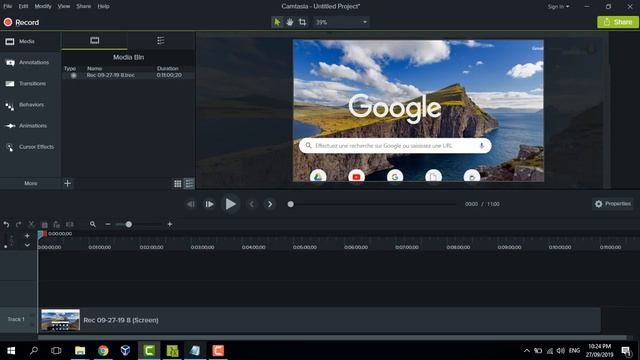Select the hand Pan tool

[290, 22]
